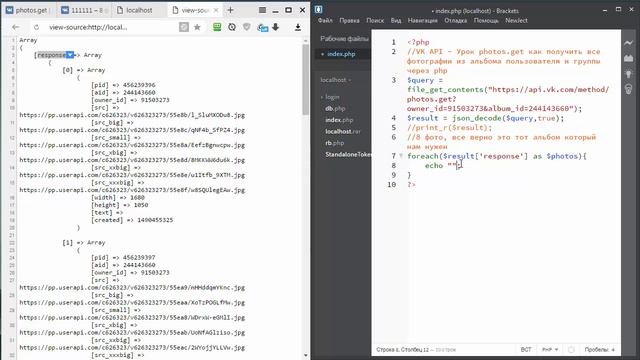The width and height of the screenshot is (640, 360).
Task: Bookmark the page with the star icon
Action: pos(197,27)
